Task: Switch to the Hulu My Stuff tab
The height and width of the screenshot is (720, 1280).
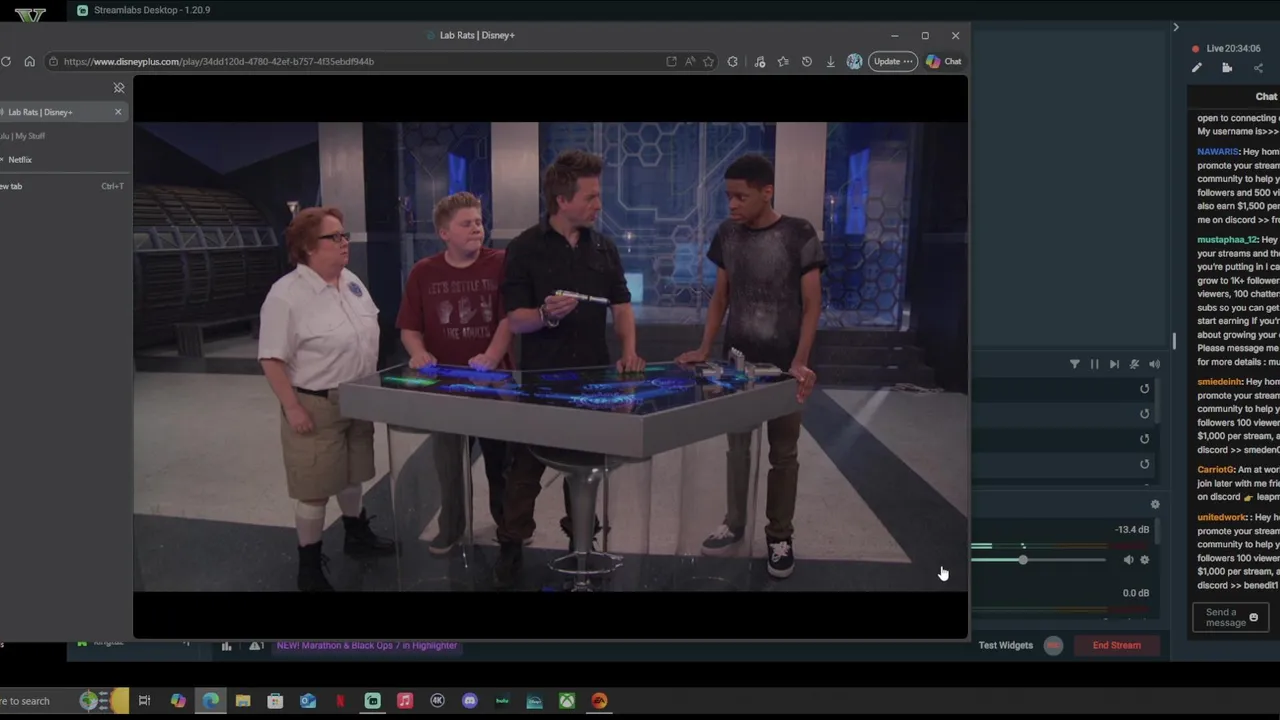Action: coord(62,136)
